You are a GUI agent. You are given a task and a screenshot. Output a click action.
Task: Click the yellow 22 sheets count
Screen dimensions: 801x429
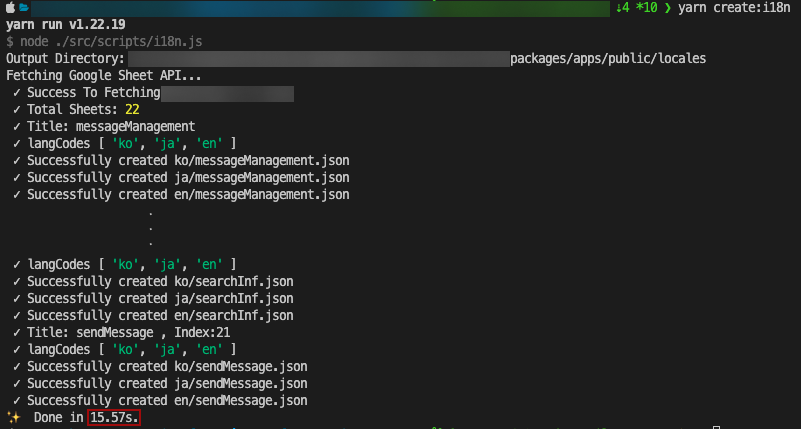click(132, 110)
